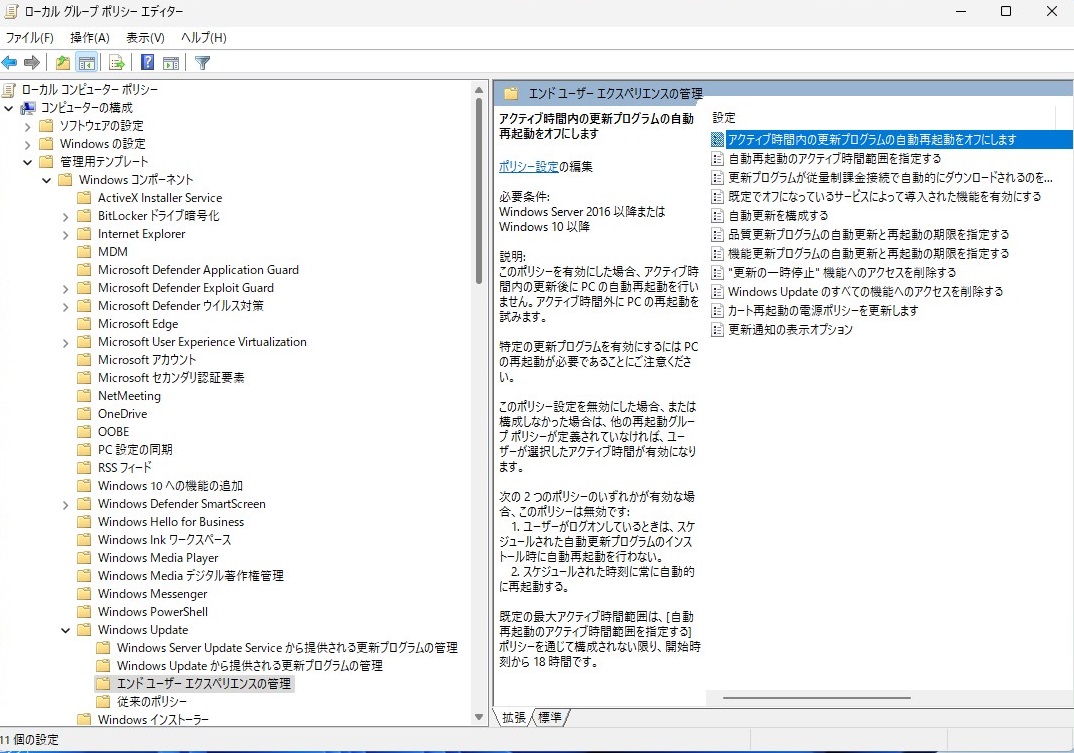Open the 操作(A) menu

click(x=90, y=38)
